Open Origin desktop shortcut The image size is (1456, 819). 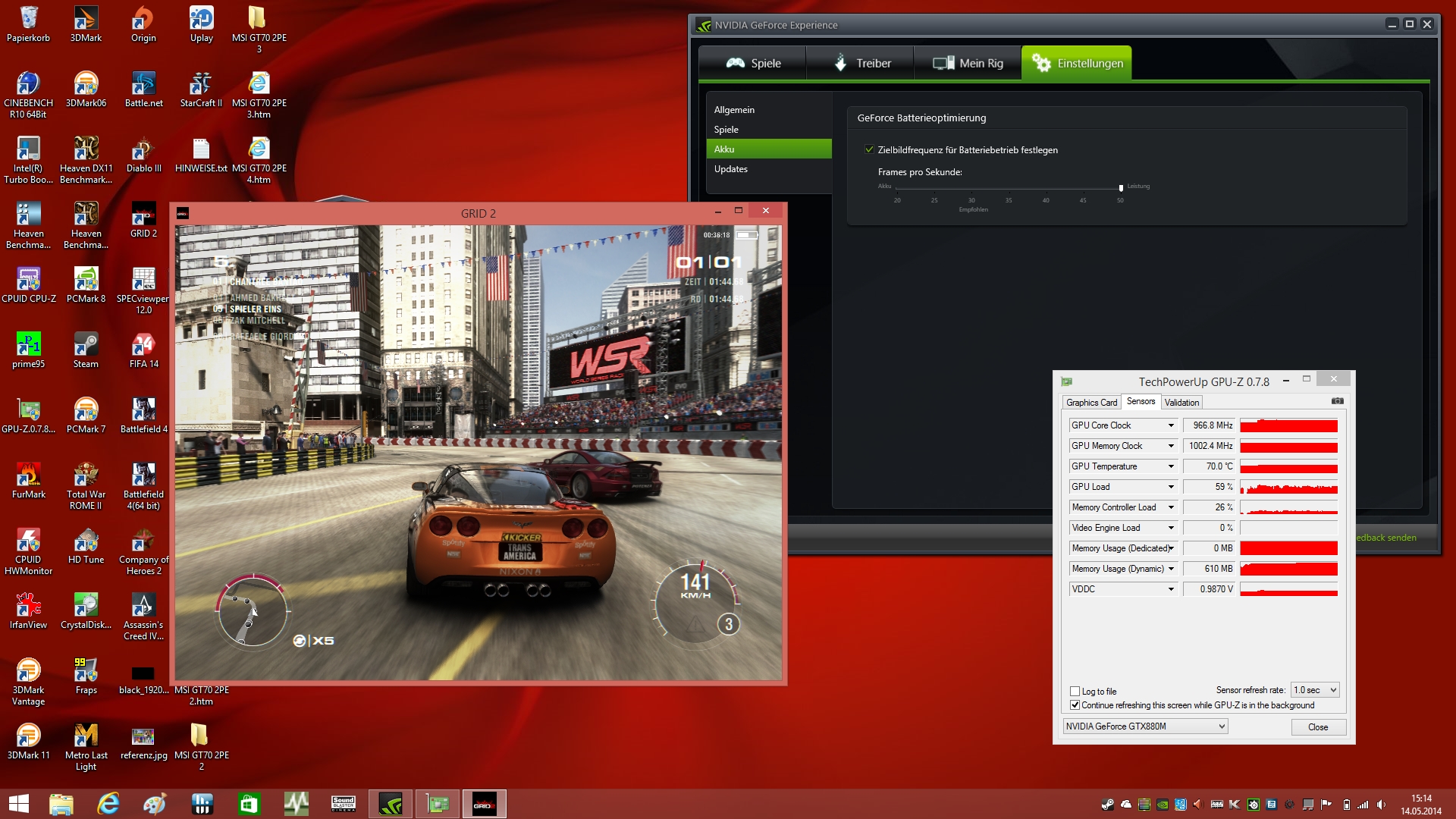pyautogui.click(x=143, y=24)
